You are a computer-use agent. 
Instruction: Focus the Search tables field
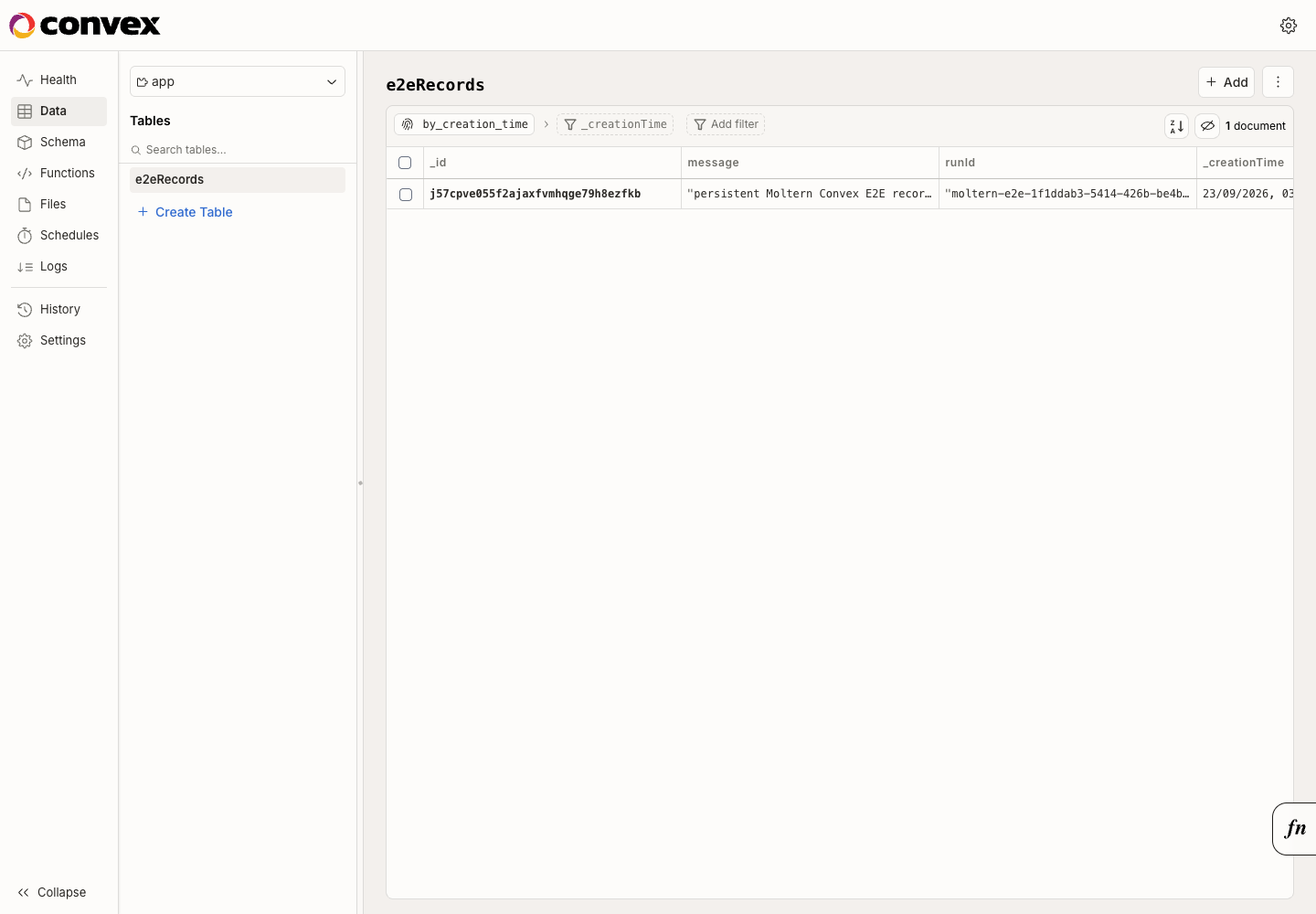238,150
